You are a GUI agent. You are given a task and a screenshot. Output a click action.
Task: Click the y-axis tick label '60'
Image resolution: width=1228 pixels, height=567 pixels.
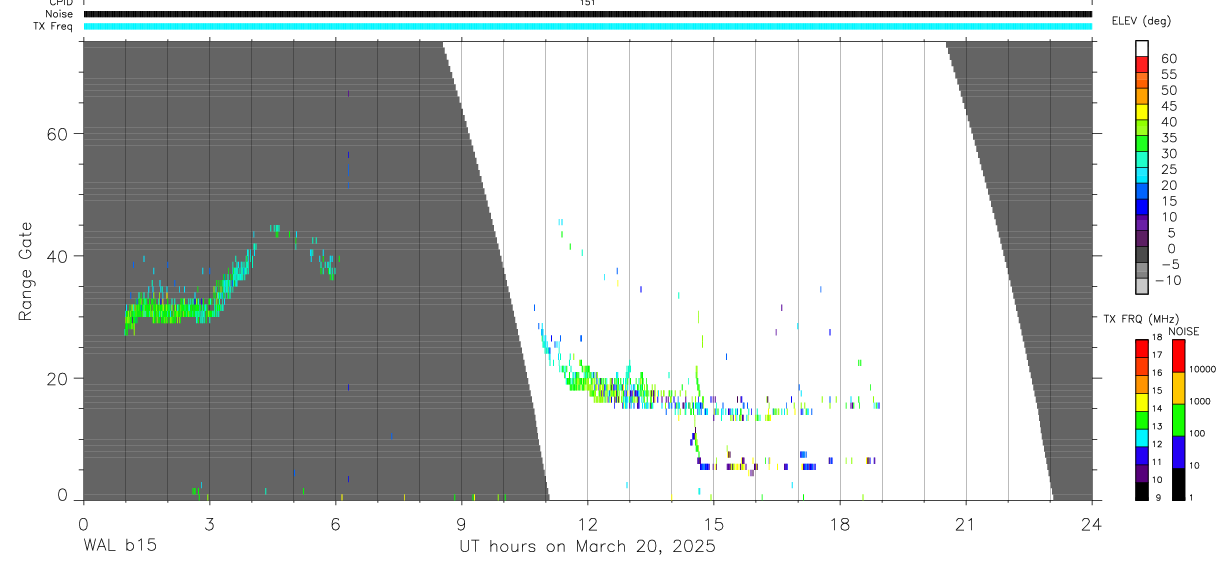click(x=59, y=134)
